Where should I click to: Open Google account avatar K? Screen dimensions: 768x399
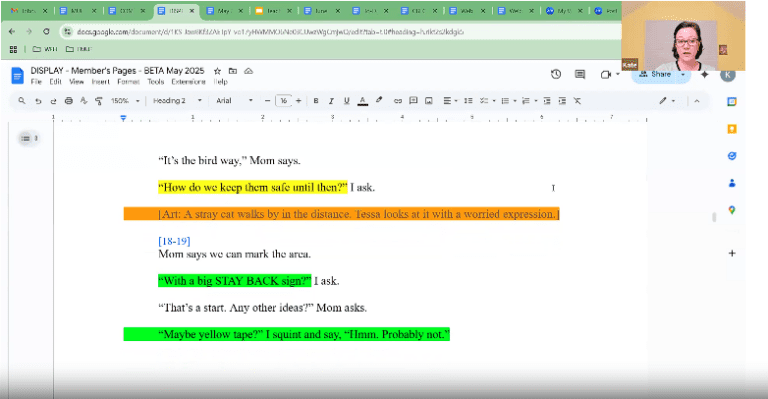727,75
